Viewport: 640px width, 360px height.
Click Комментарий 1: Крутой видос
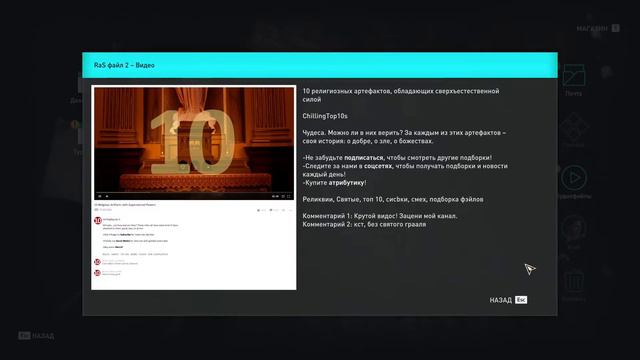click(x=380, y=216)
